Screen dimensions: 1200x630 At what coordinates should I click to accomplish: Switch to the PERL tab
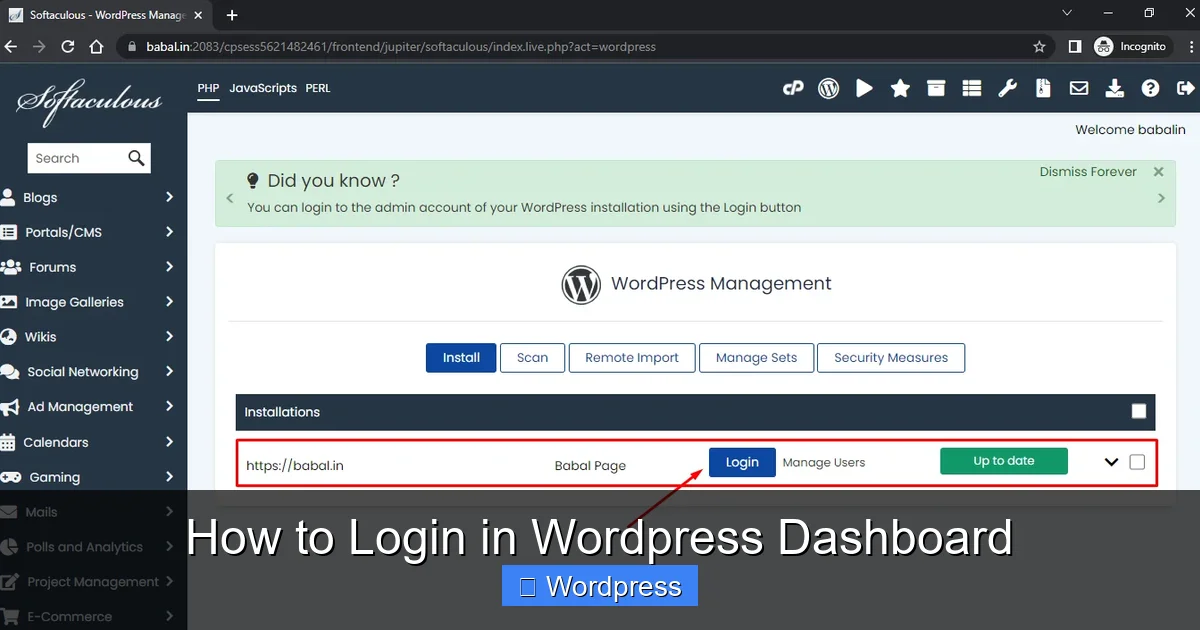(318, 88)
